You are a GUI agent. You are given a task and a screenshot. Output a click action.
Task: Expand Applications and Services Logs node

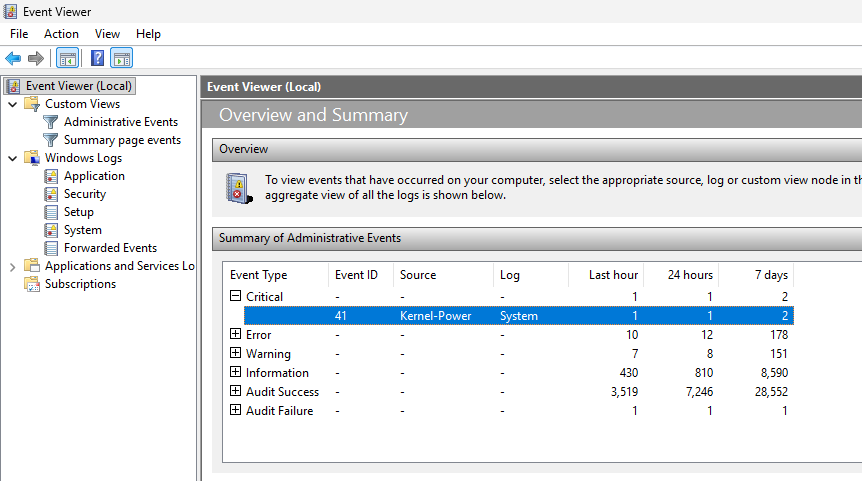pyautogui.click(x=12, y=266)
